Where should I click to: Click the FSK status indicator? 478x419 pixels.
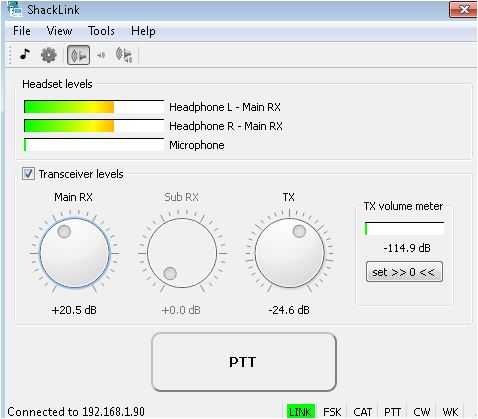[332, 412]
